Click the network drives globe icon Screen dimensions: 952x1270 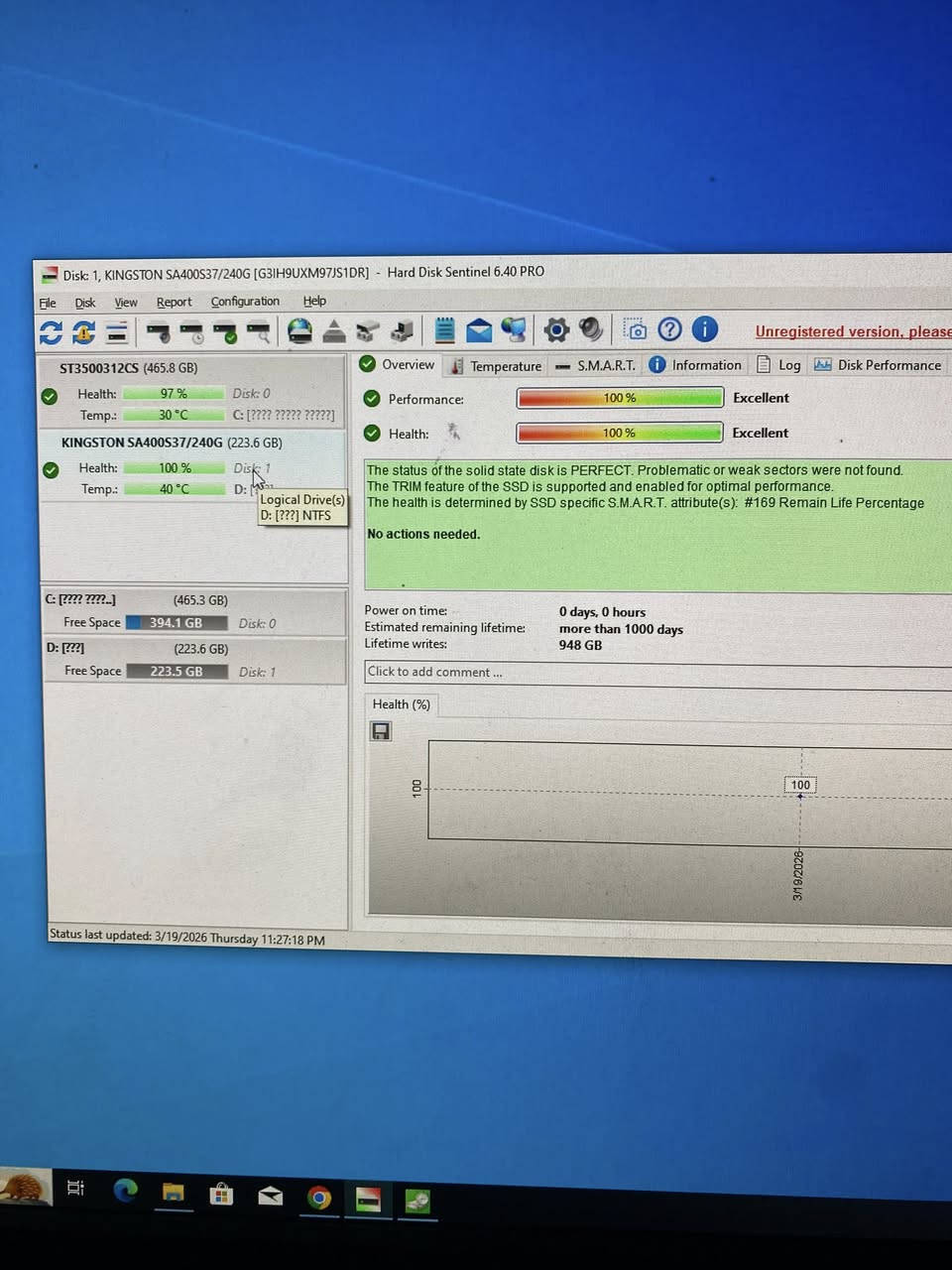click(x=297, y=330)
